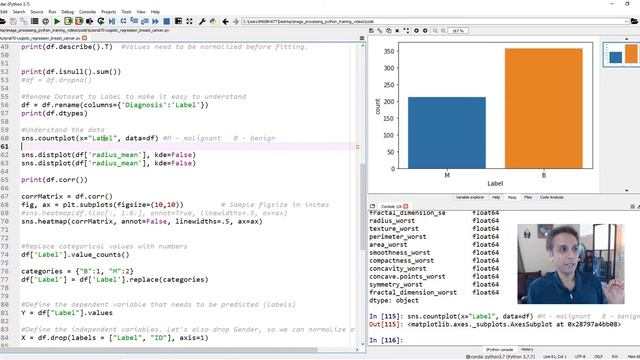This screenshot has height=360, width=640.
Task: Run selection or current line icon
Action: pos(89,21)
